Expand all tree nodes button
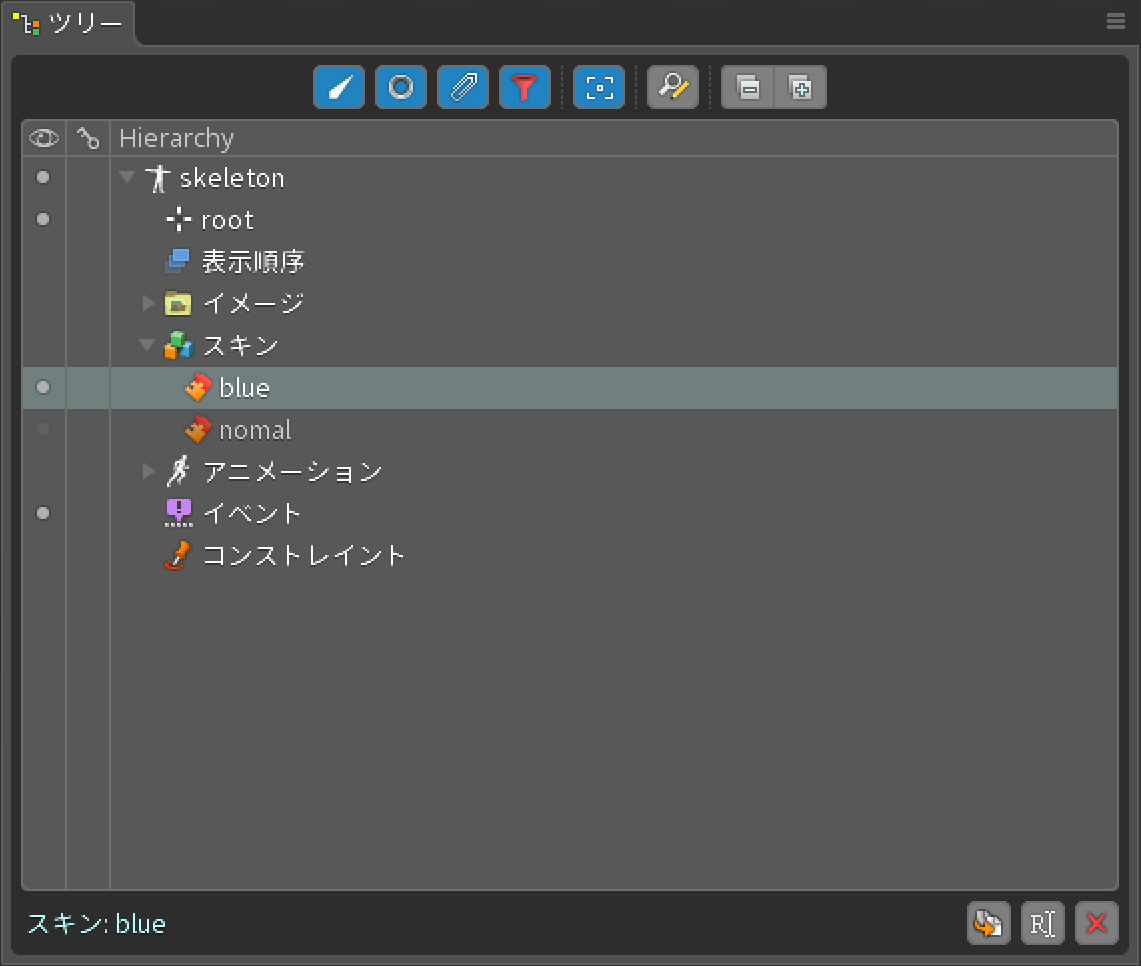This screenshot has width=1141, height=966. coord(800,87)
